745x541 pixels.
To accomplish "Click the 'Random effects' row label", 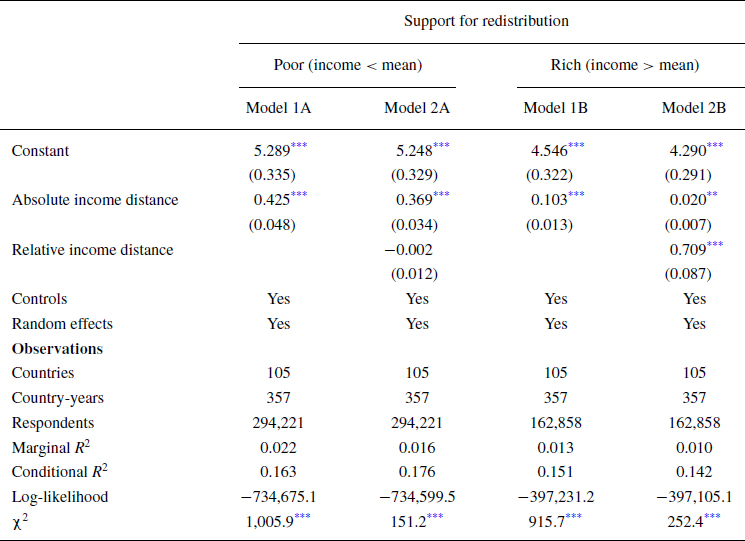I will [x=62, y=324].
